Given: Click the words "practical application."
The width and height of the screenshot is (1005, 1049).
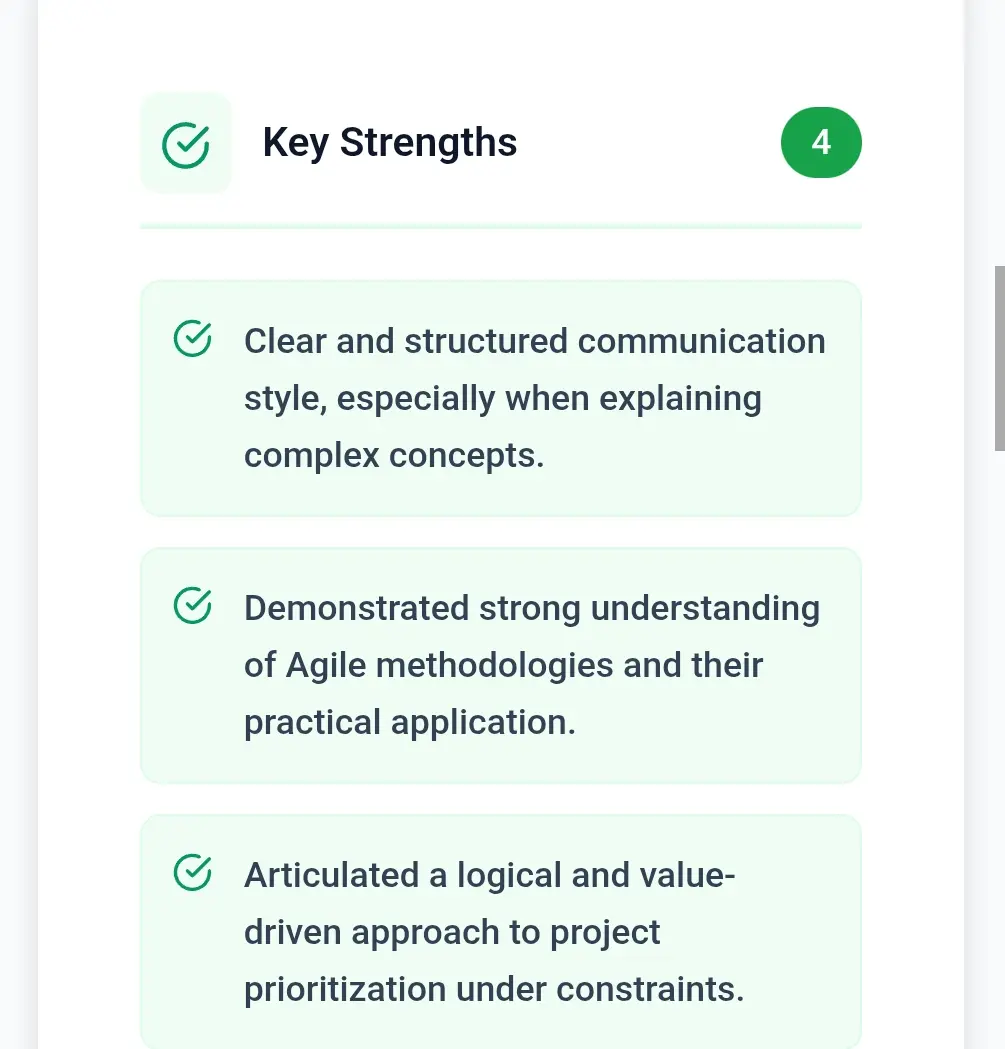Looking at the screenshot, I should 409,722.
